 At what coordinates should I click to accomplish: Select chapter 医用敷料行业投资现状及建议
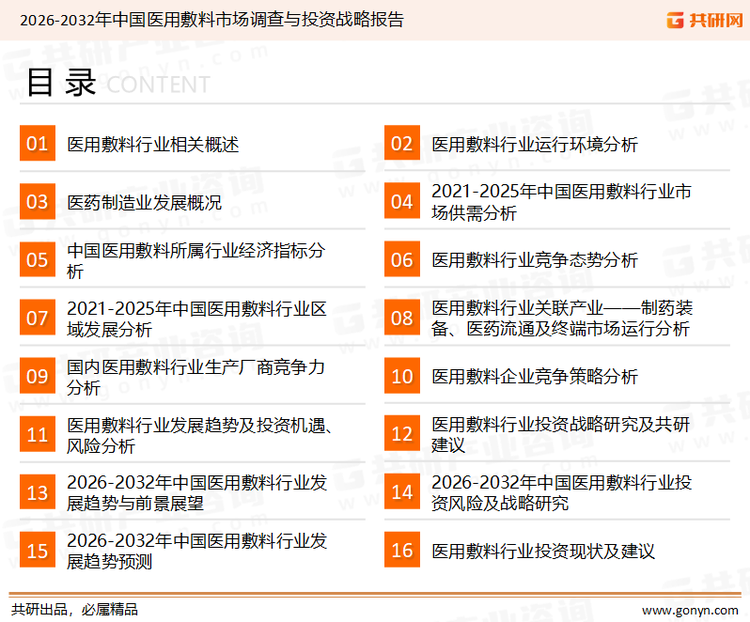click(543, 552)
